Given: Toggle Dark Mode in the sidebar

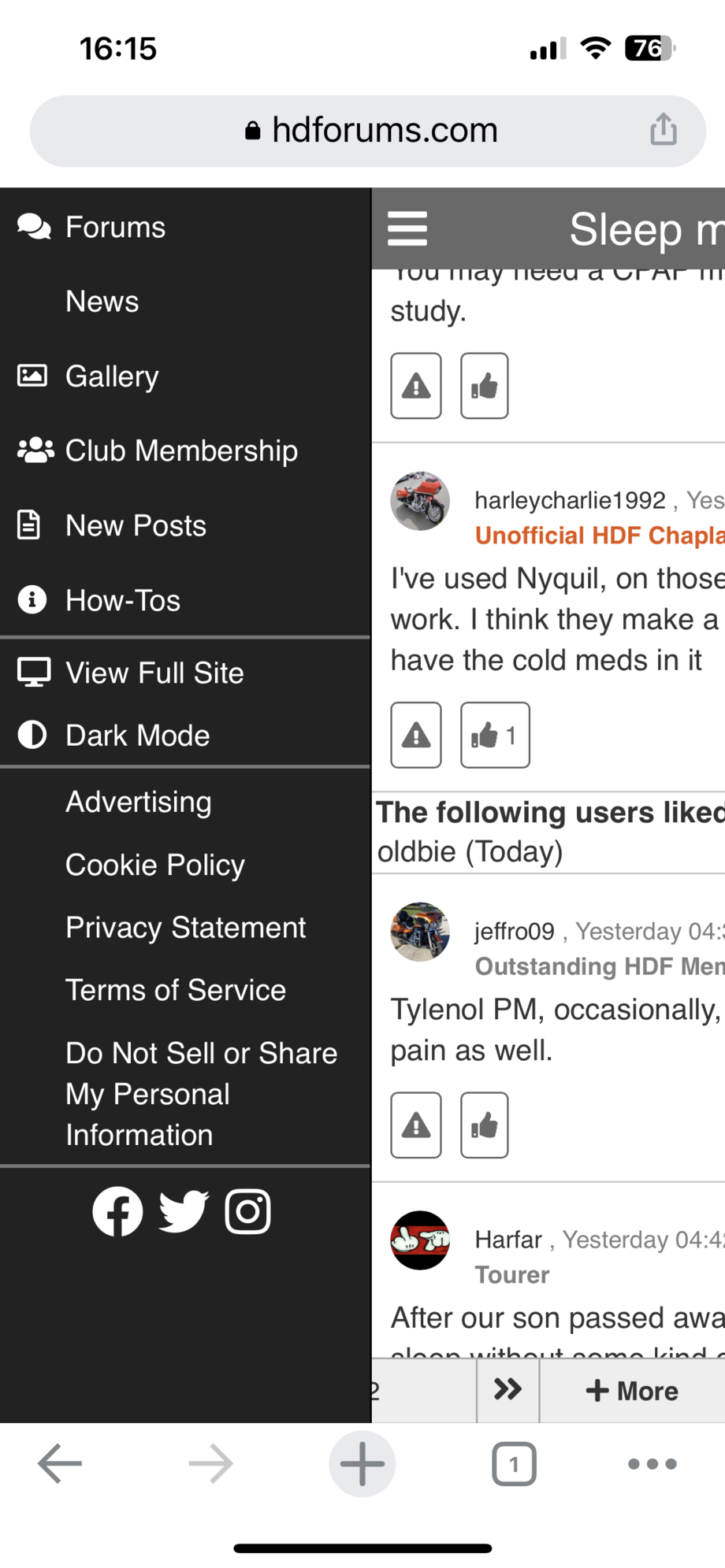Looking at the screenshot, I should point(138,736).
